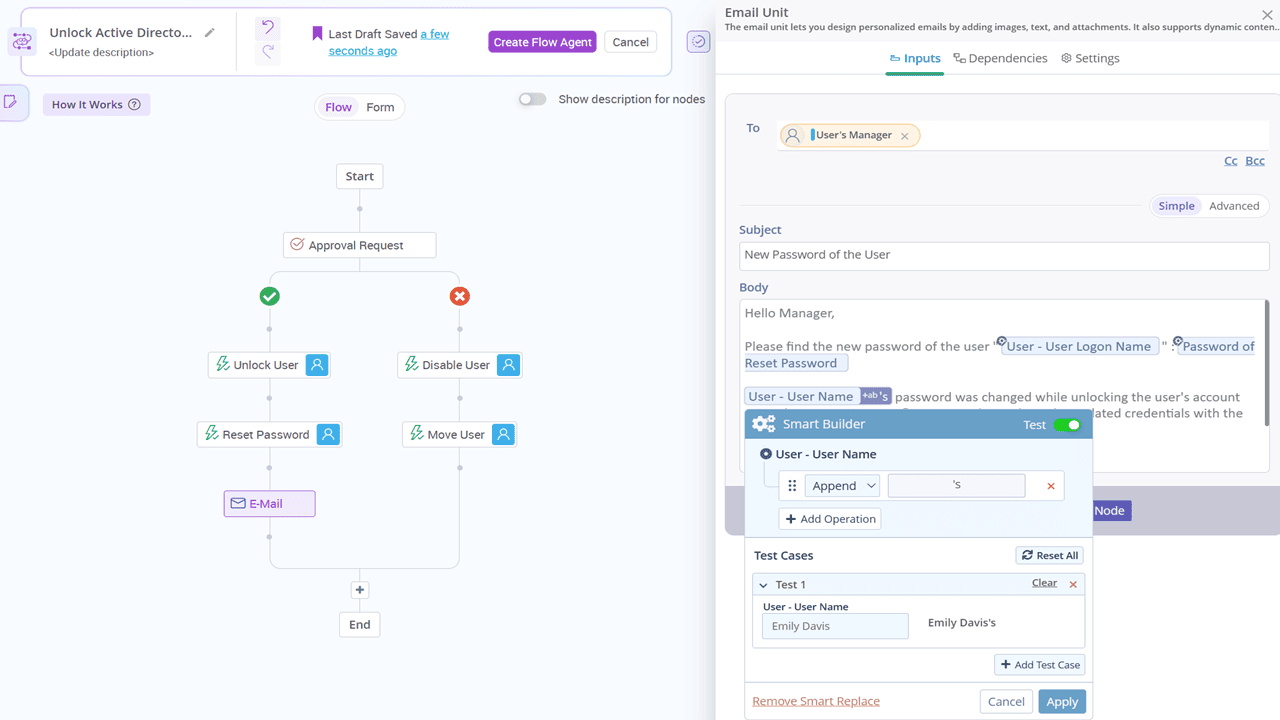Image resolution: width=1280 pixels, height=720 pixels.
Task: Click the red X rejection branch icon
Action: click(x=459, y=296)
